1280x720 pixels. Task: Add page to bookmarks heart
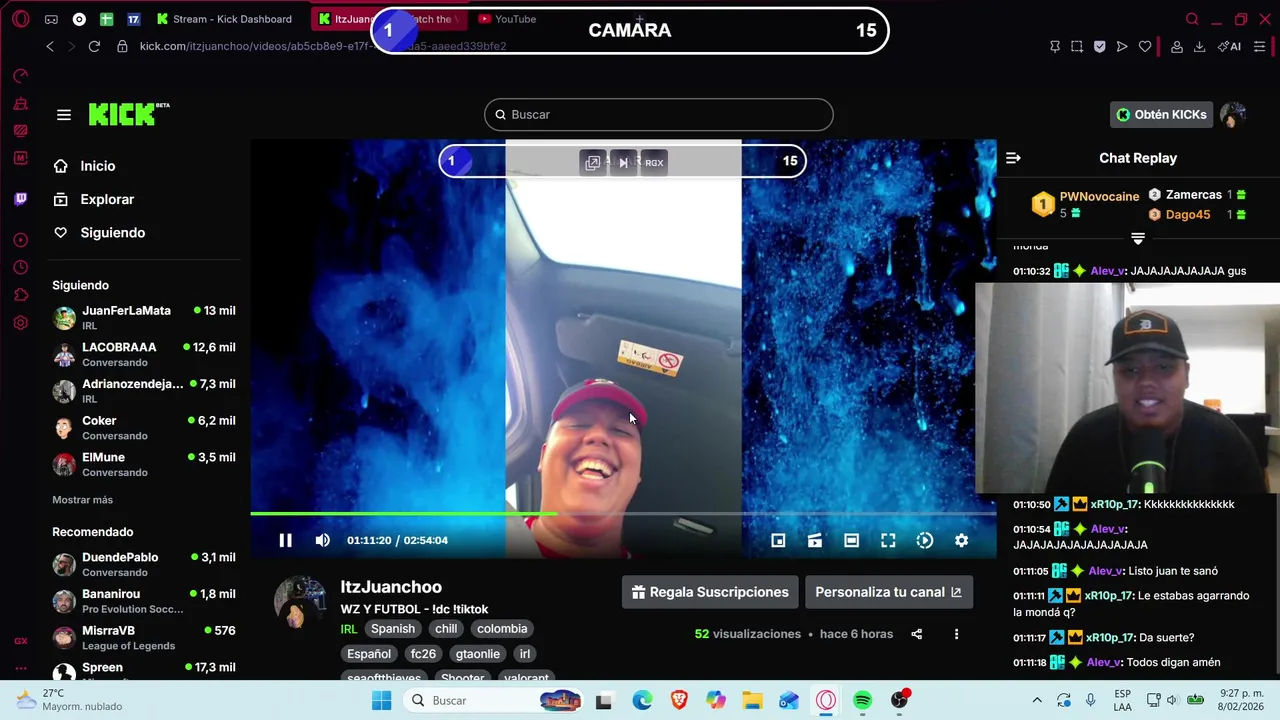[1145, 46]
